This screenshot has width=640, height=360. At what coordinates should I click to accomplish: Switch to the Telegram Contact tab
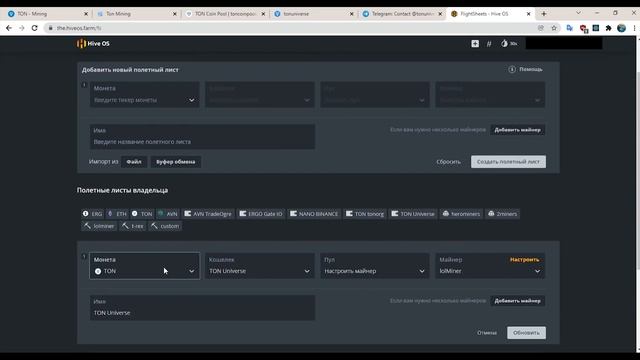tap(401, 14)
